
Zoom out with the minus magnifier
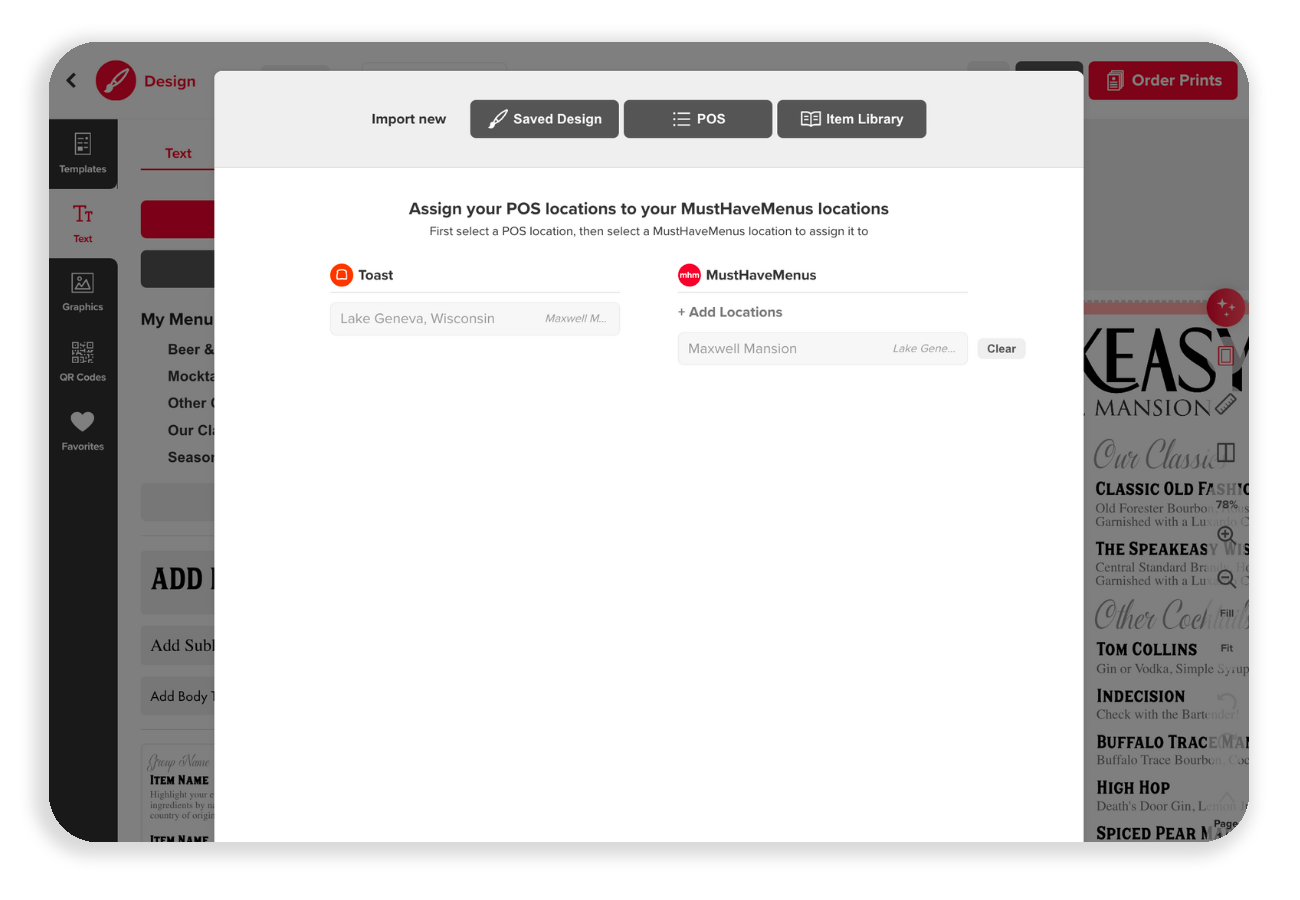(1226, 579)
